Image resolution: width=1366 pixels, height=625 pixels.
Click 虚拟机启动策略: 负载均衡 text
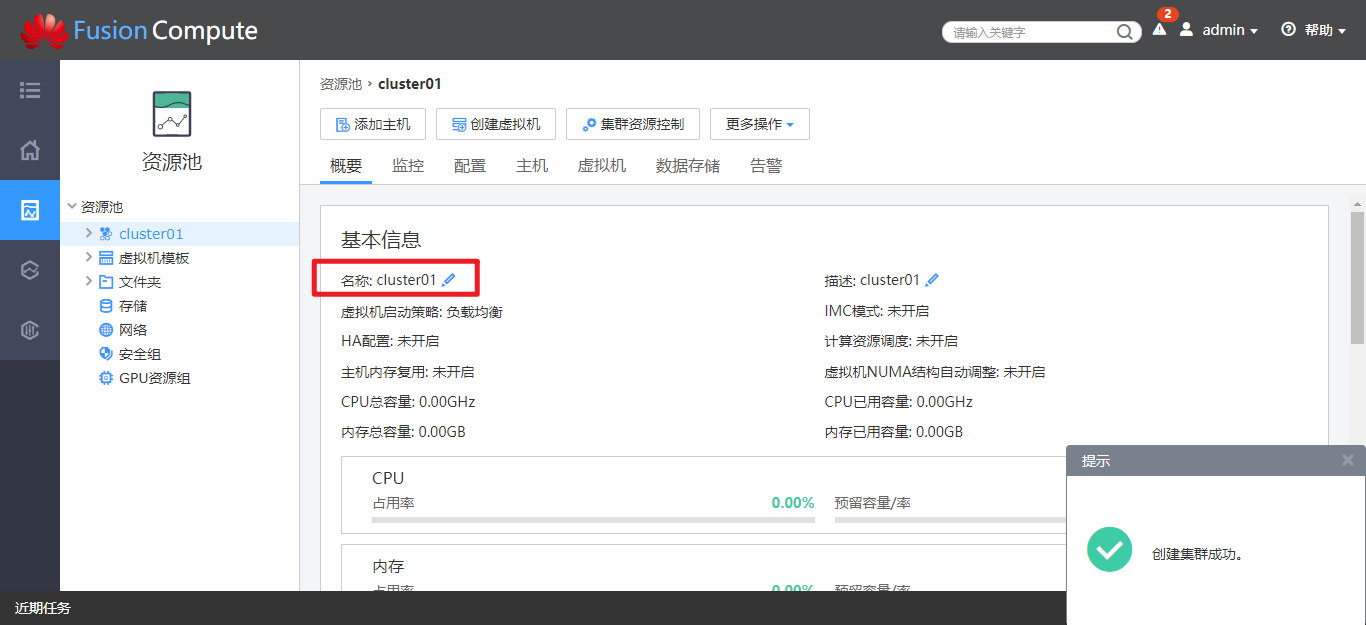[422, 312]
